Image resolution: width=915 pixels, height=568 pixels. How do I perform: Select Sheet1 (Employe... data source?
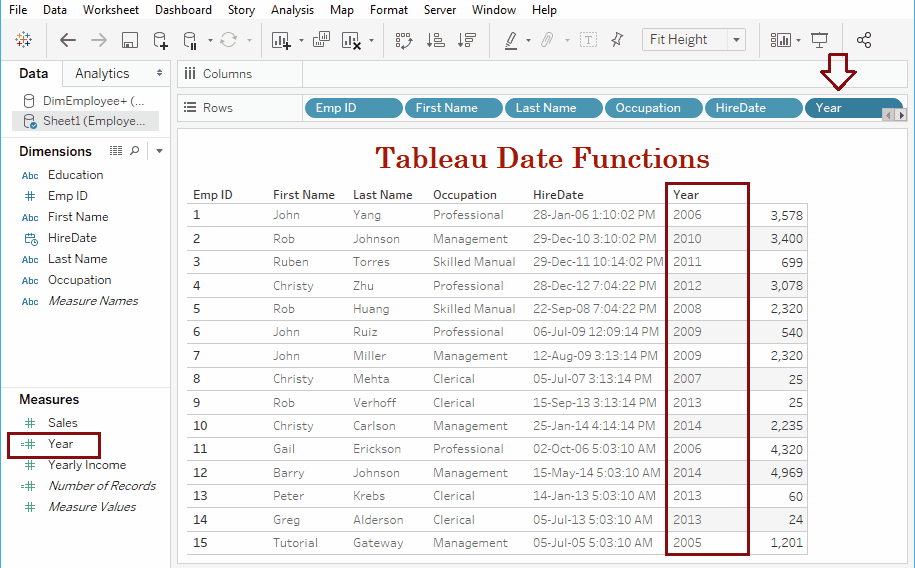click(85, 121)
